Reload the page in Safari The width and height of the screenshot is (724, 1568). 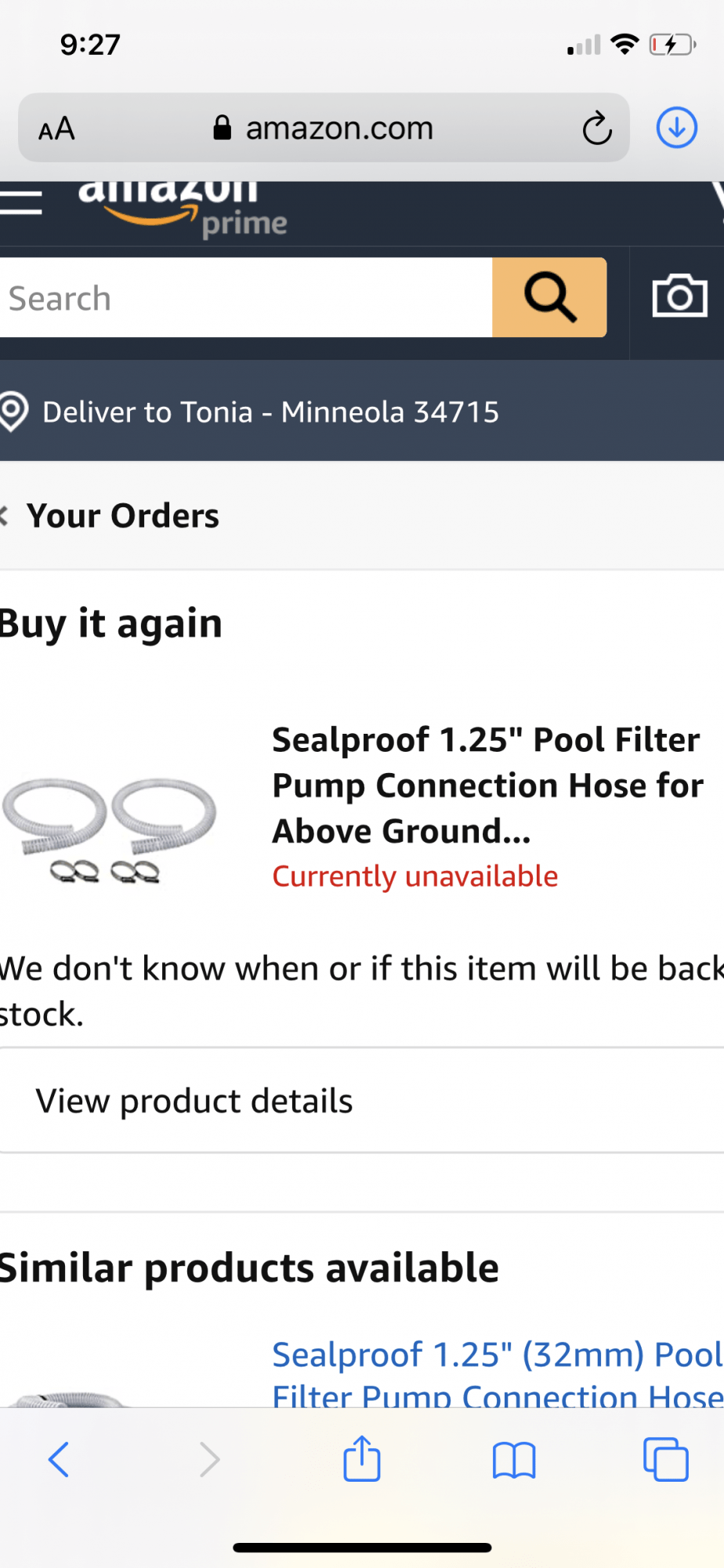597,128
